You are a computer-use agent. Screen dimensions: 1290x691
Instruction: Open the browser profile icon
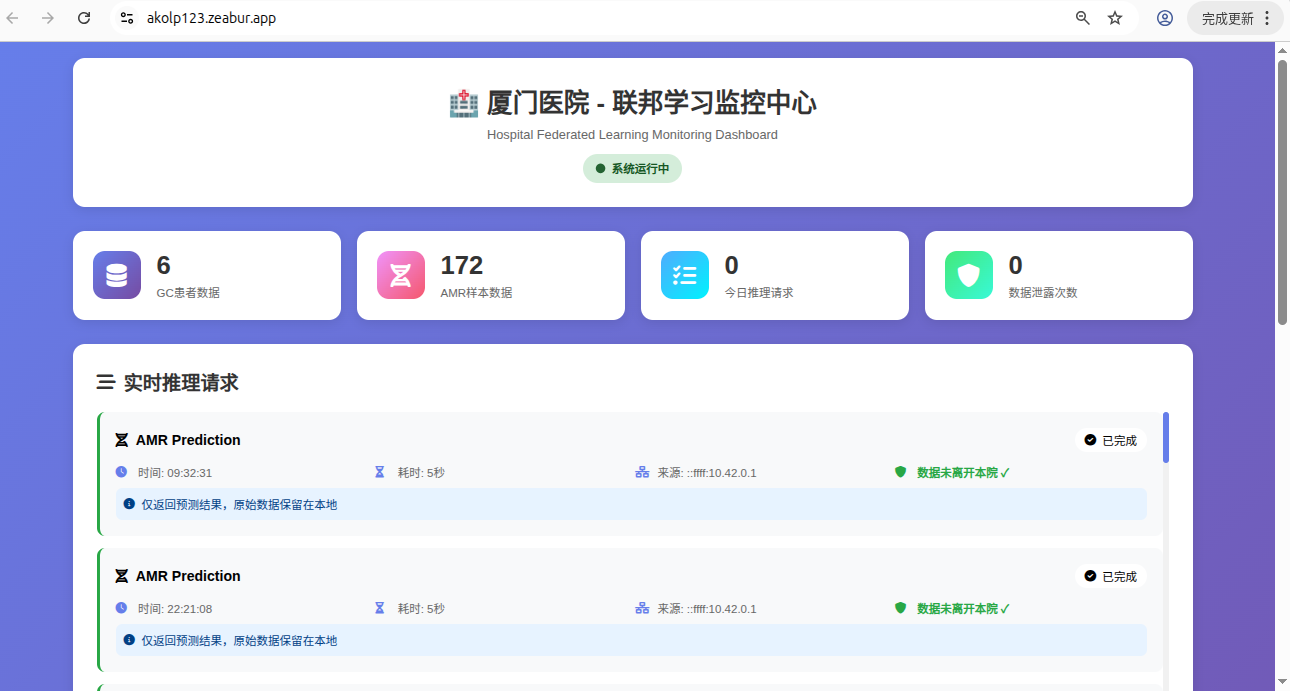(x=1165, y=18)
